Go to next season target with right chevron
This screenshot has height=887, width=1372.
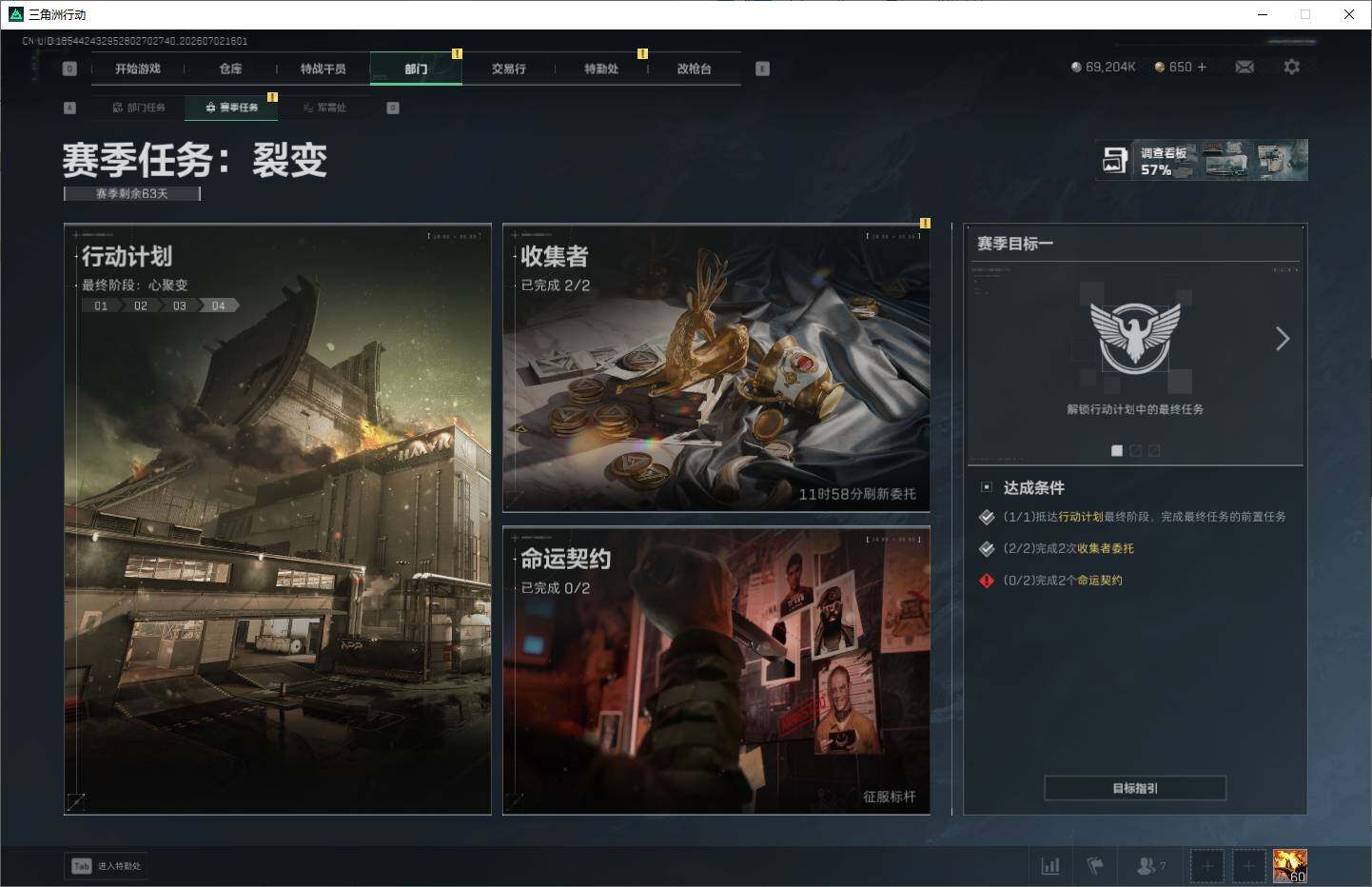tap(1283, 339)
